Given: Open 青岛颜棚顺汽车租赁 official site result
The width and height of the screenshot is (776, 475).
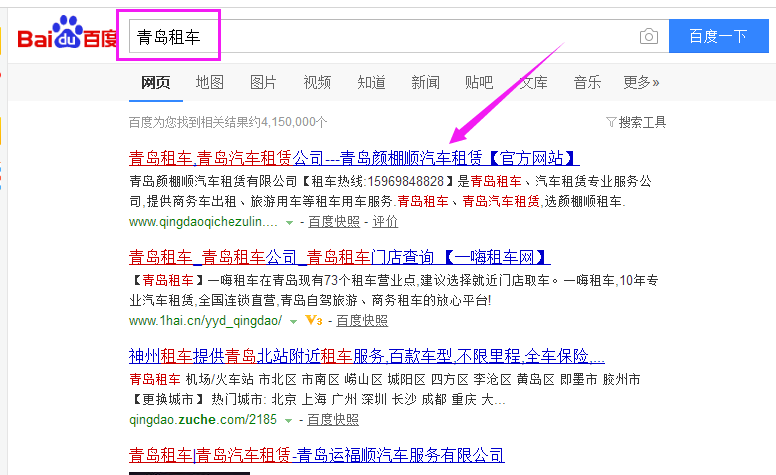Looking at the screenshot, I should point(354,158).
